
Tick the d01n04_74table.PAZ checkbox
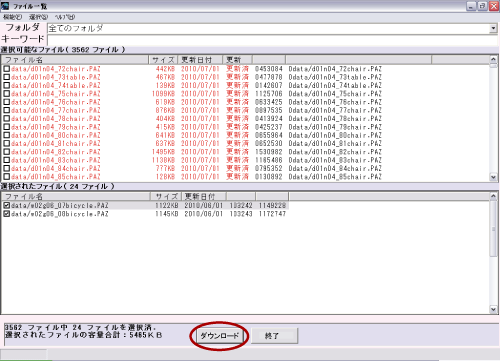point(6,86)
